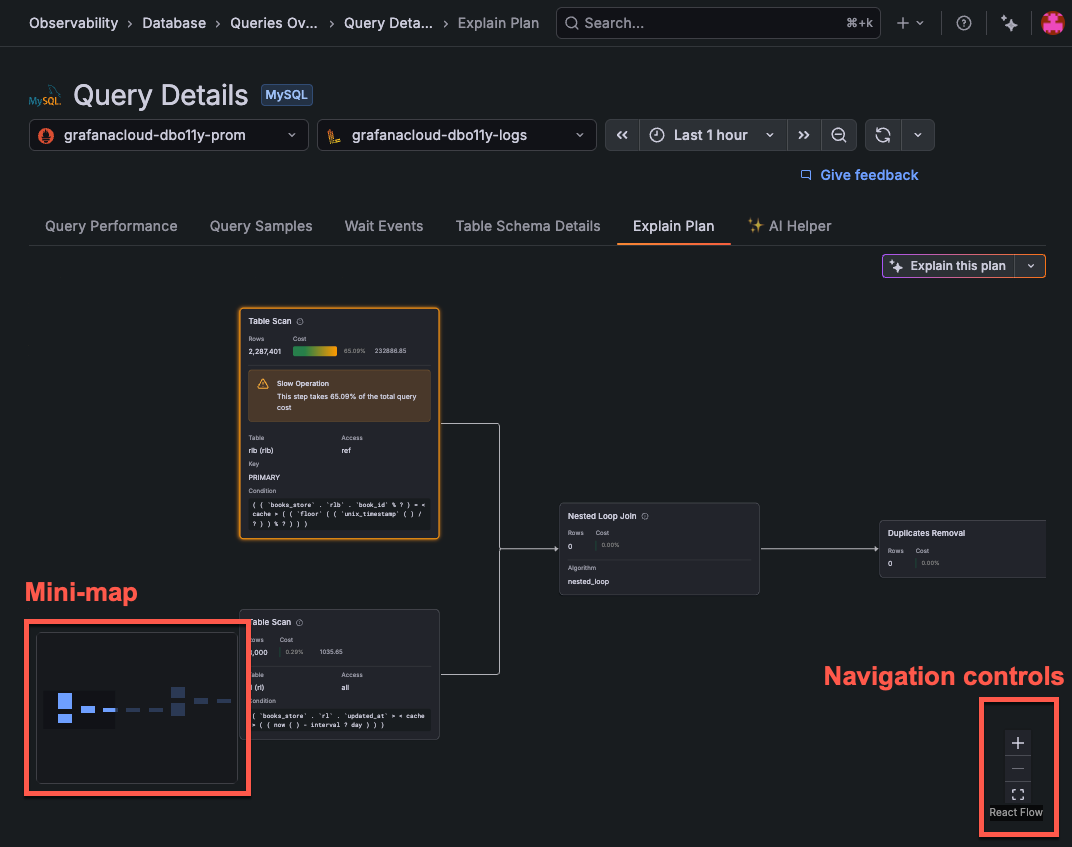Open the grafanacloud-dbo11y-prom data source selector

[x=167, y=134]
